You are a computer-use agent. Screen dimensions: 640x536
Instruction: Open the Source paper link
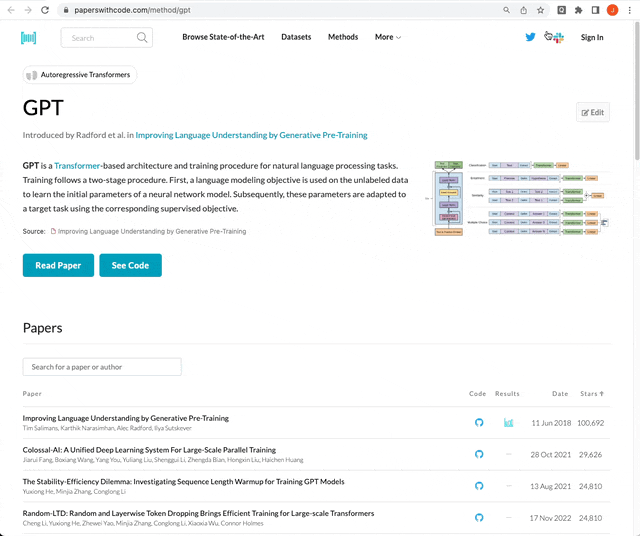coord(152,231)
